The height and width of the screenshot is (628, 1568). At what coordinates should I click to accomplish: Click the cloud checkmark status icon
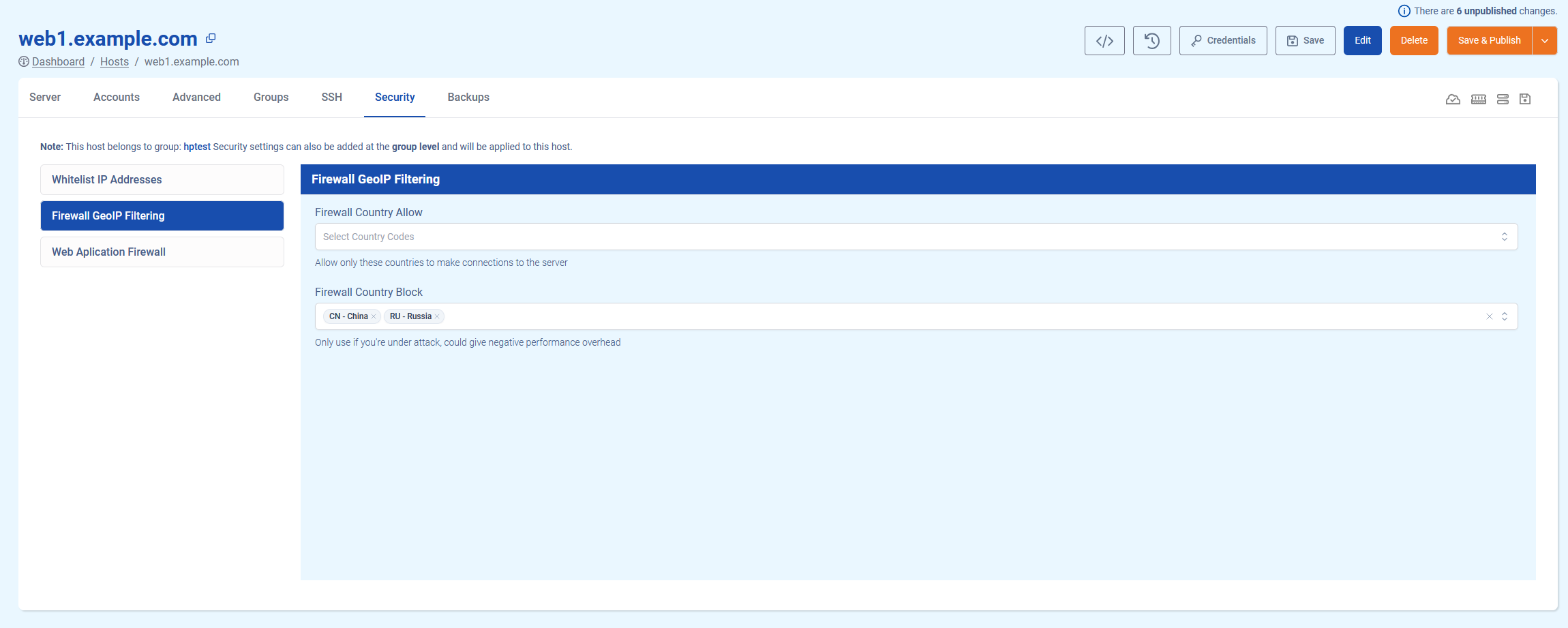(1453, 100)
